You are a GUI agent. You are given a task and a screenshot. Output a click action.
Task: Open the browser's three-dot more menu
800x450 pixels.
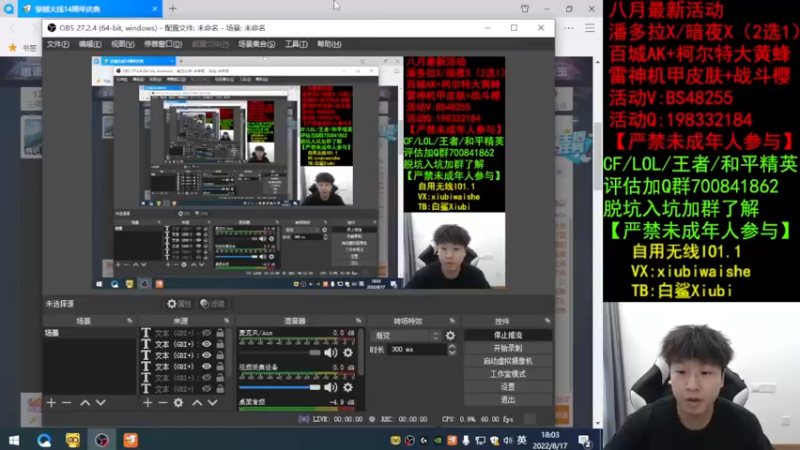click(569, 28)
